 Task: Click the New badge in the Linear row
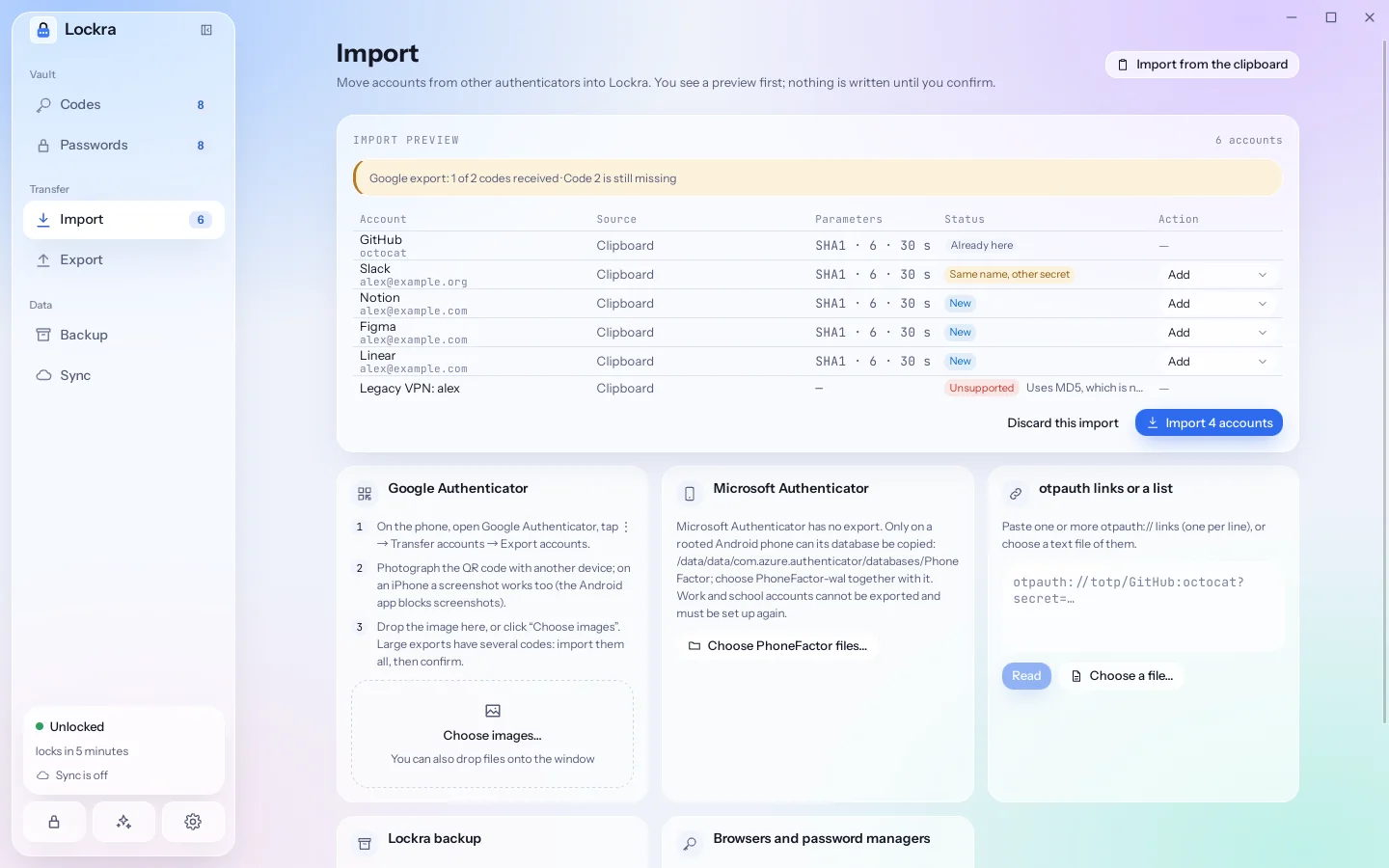[x=960, y=362]
